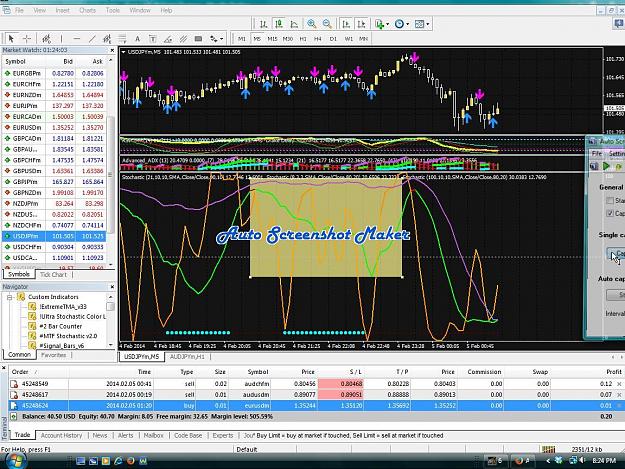The height and width of the screenshot is (469, 625).
Task: Pick the vertical line drawing tool
Action: (x=61, y=39)
